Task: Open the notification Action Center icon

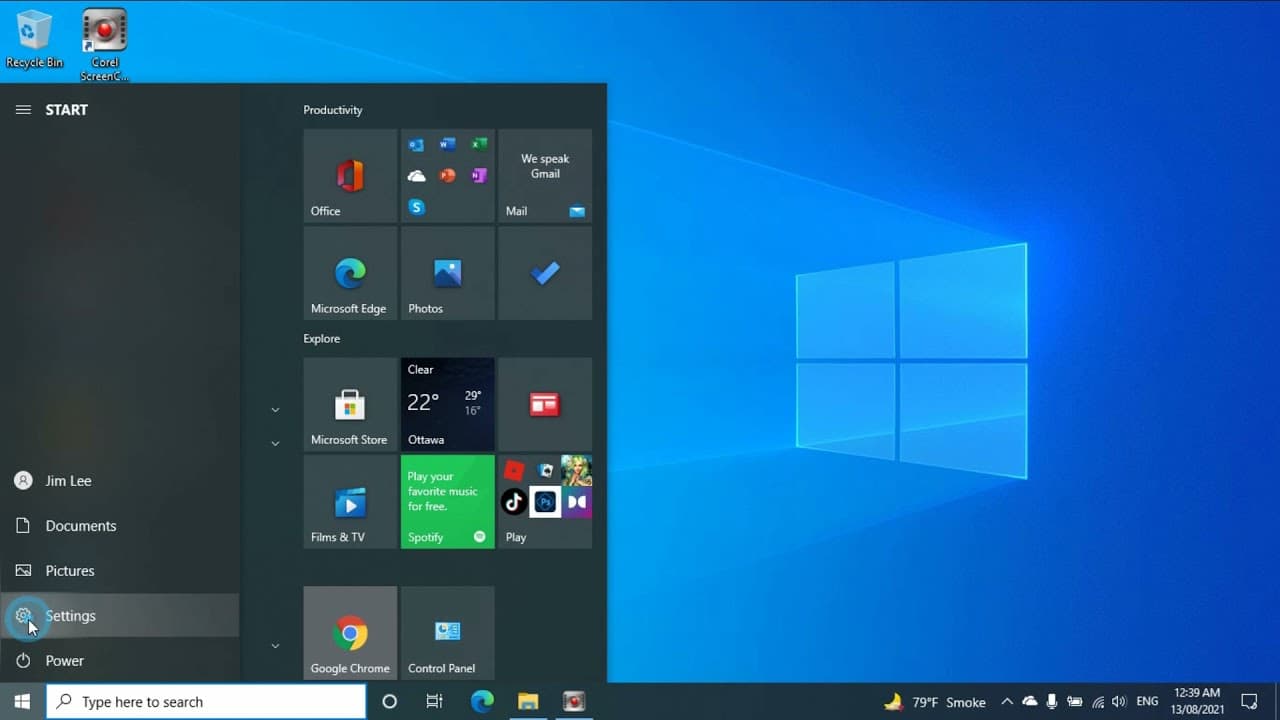Action: pyautogui.click(x=1249, y=702)
